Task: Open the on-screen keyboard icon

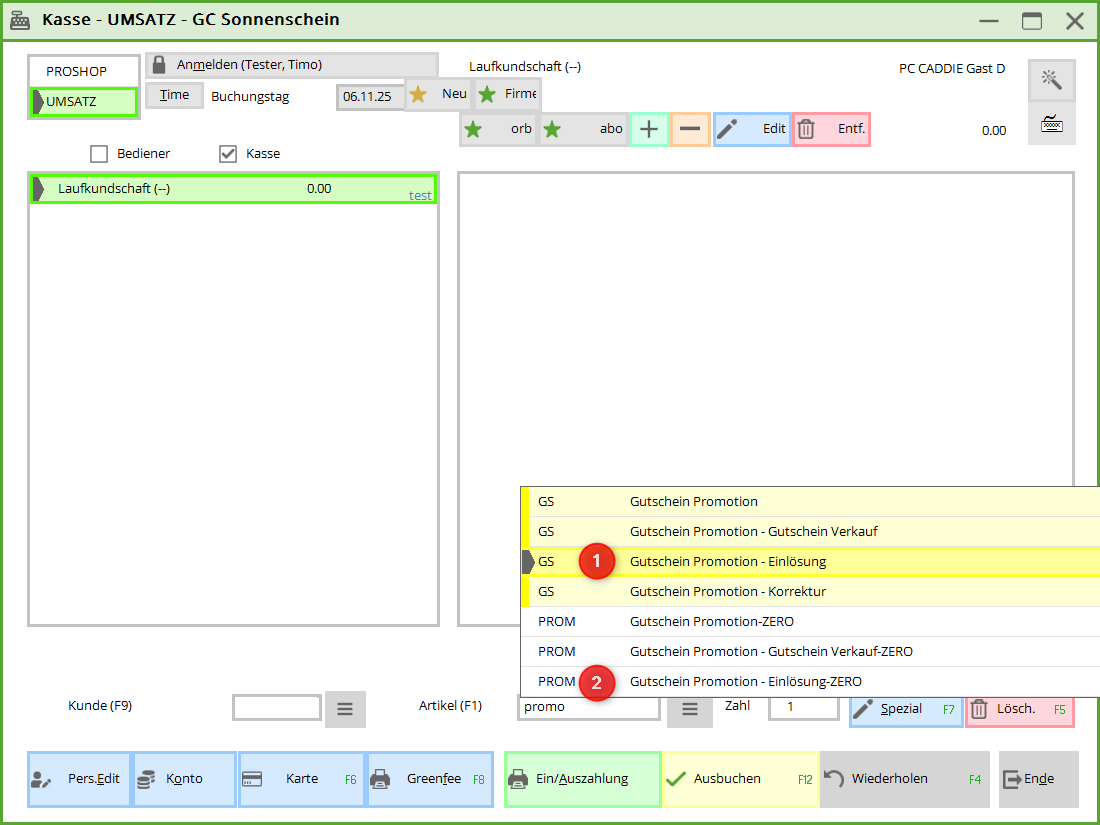Action: tap(1051, 124)
